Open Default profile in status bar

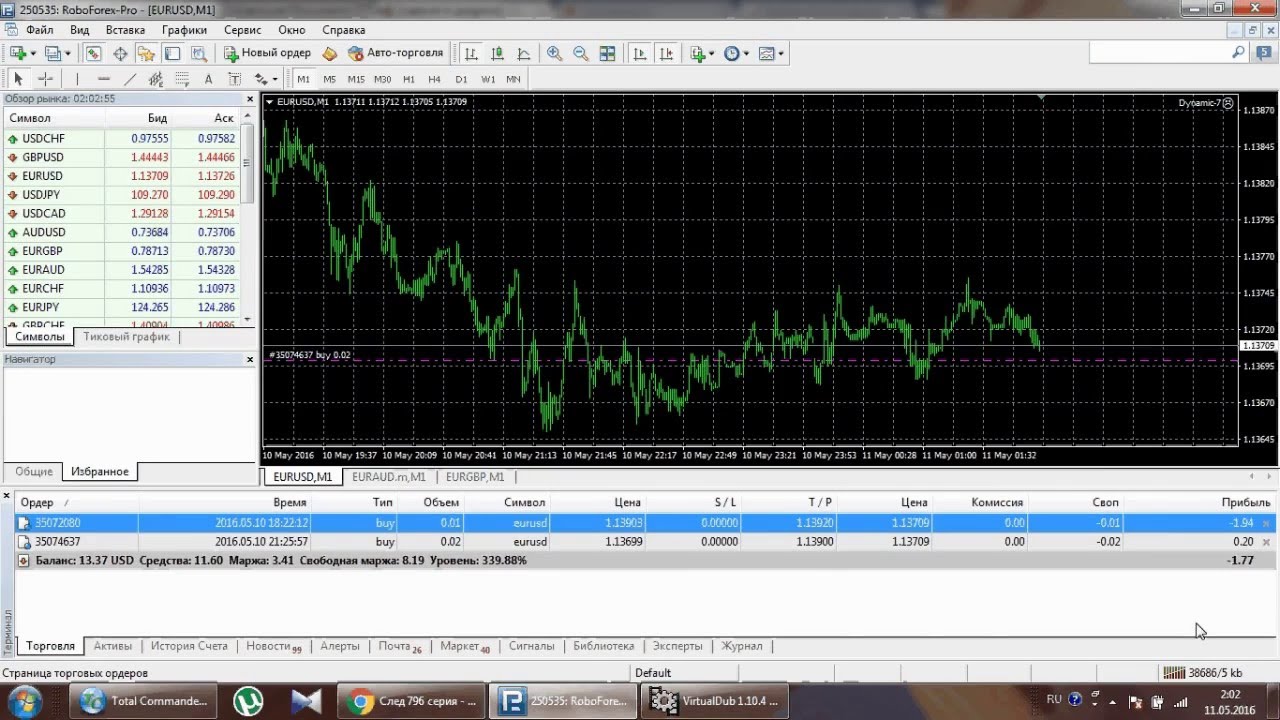[653, 673]
